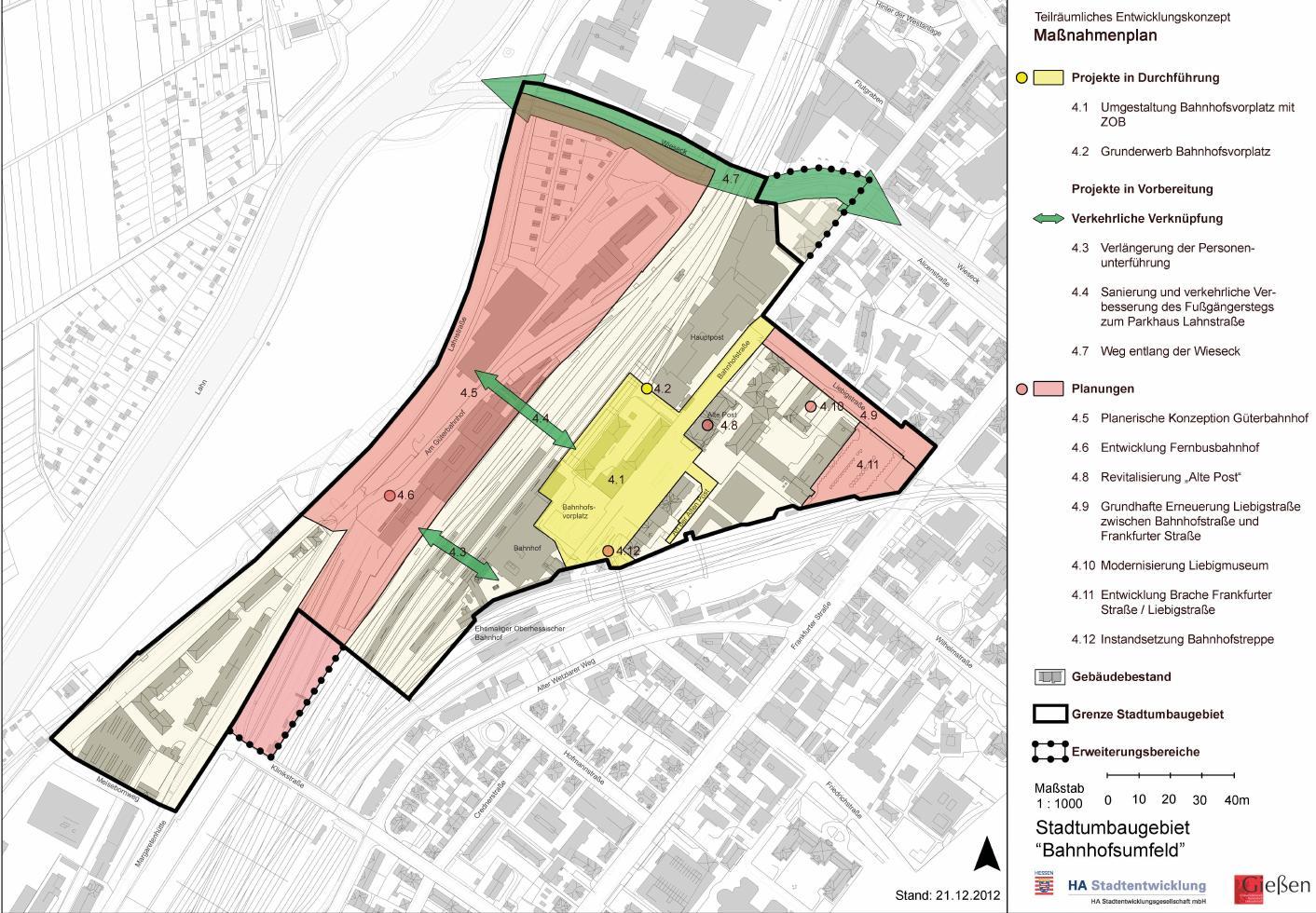Click the green double-arrow legend symbol
The height and width of the screenshot is (913, 1316).
pyautogui.click(x=1049, y=219)
